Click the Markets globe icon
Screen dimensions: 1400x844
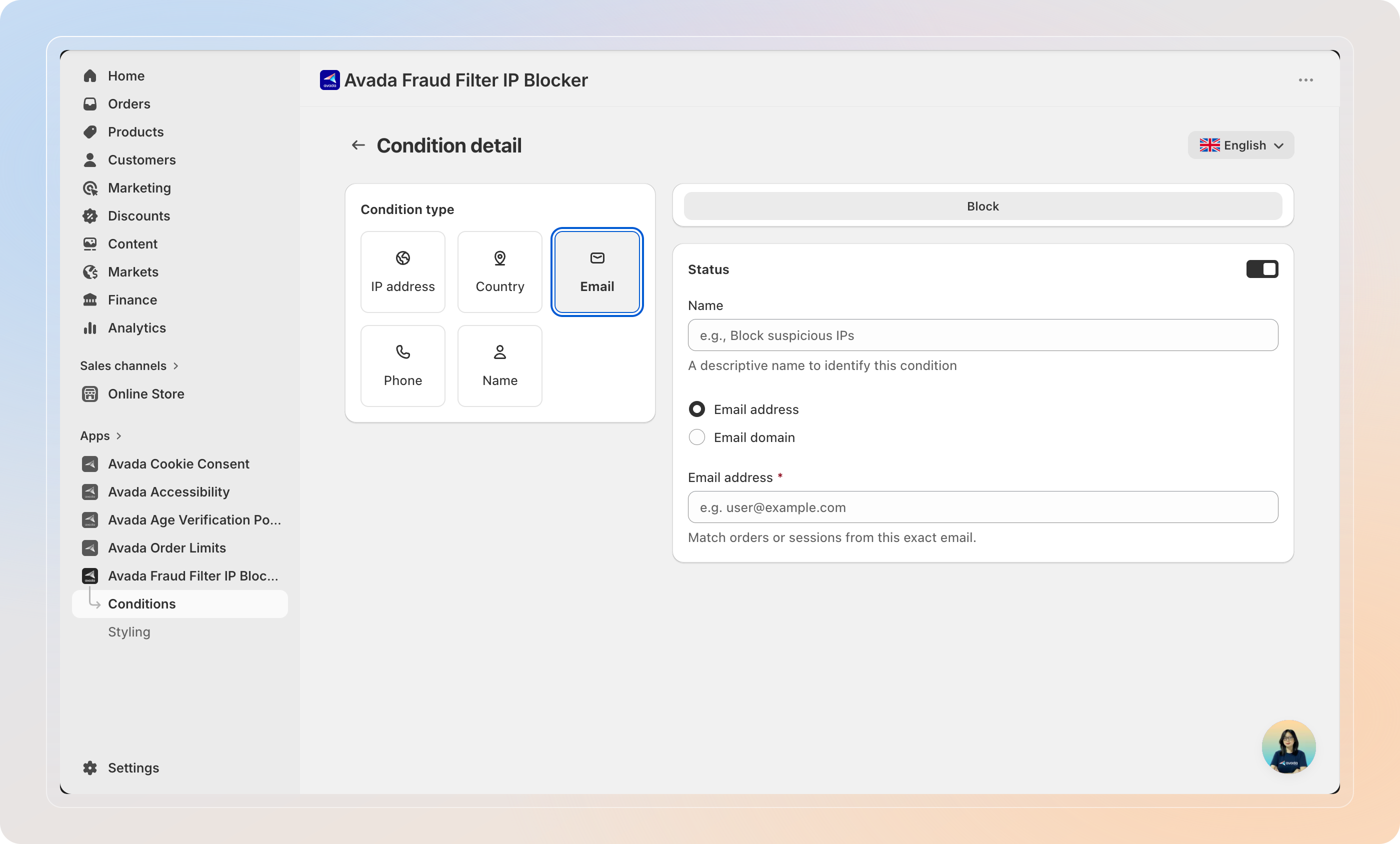(90, 272)
